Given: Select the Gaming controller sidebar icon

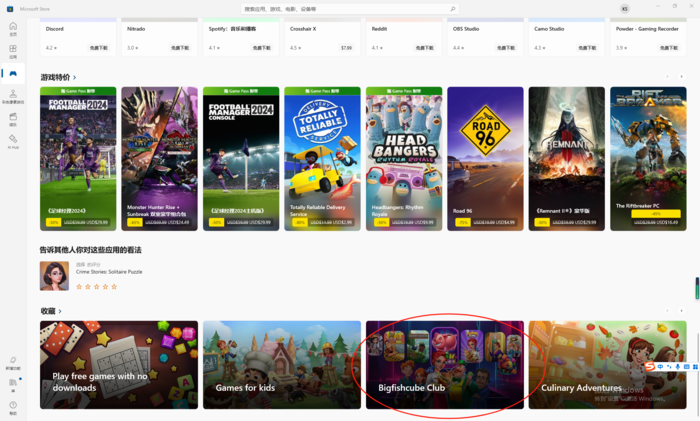Looking at the screenshot, I should pos(13,74).
